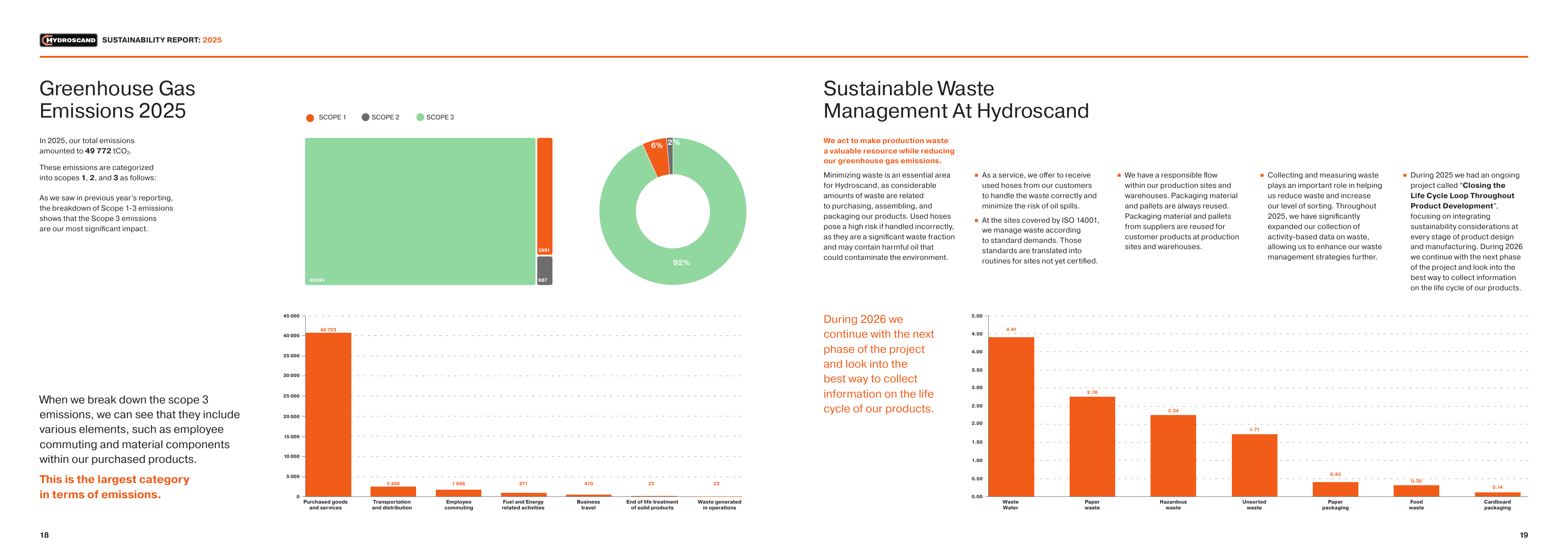Click the axis label 'Waste generated in operations'
This screenshot has width=1568, height=555.
point(720,505)
